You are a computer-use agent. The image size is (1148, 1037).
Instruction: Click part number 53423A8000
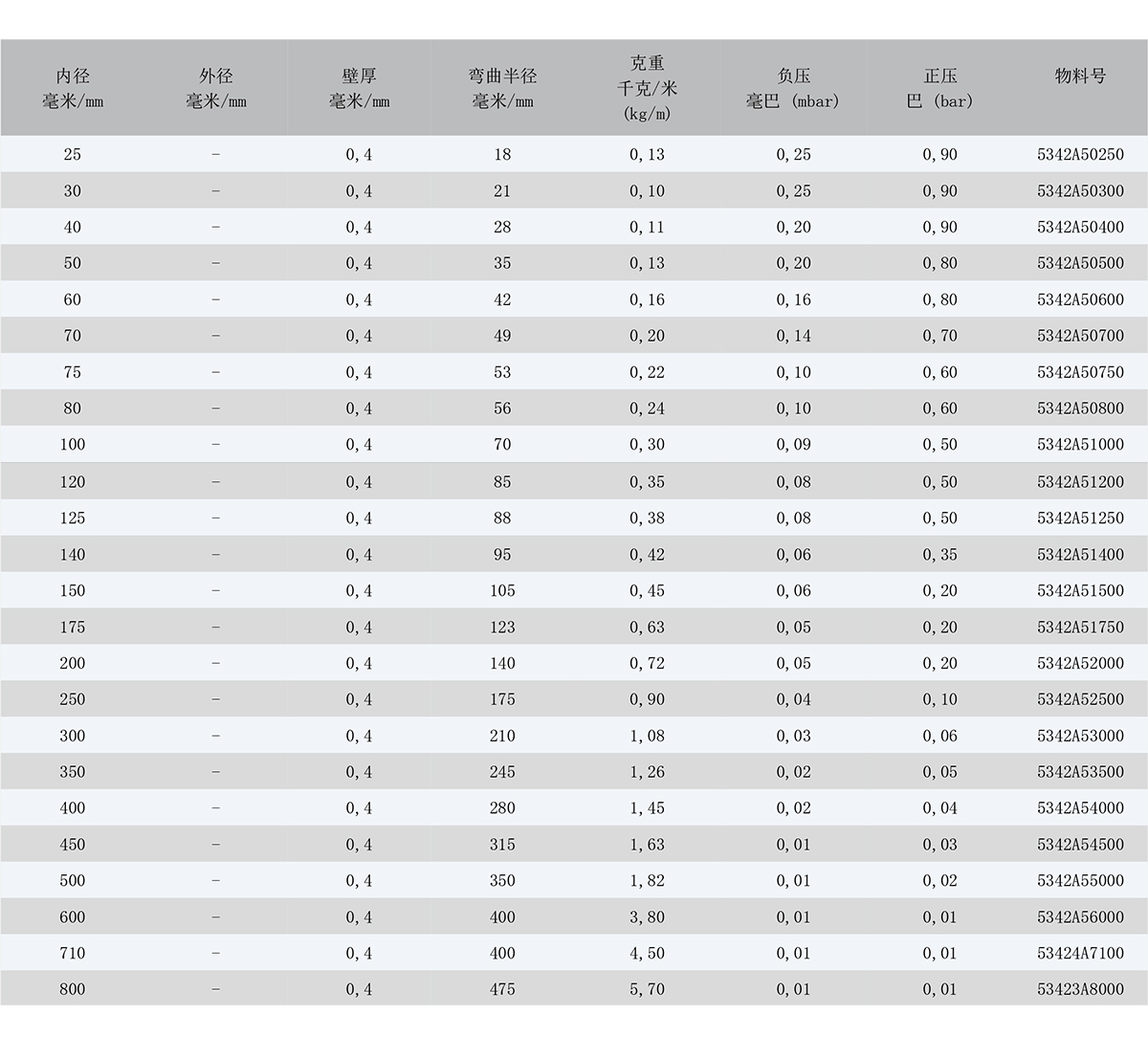[x=1080, y=989]
